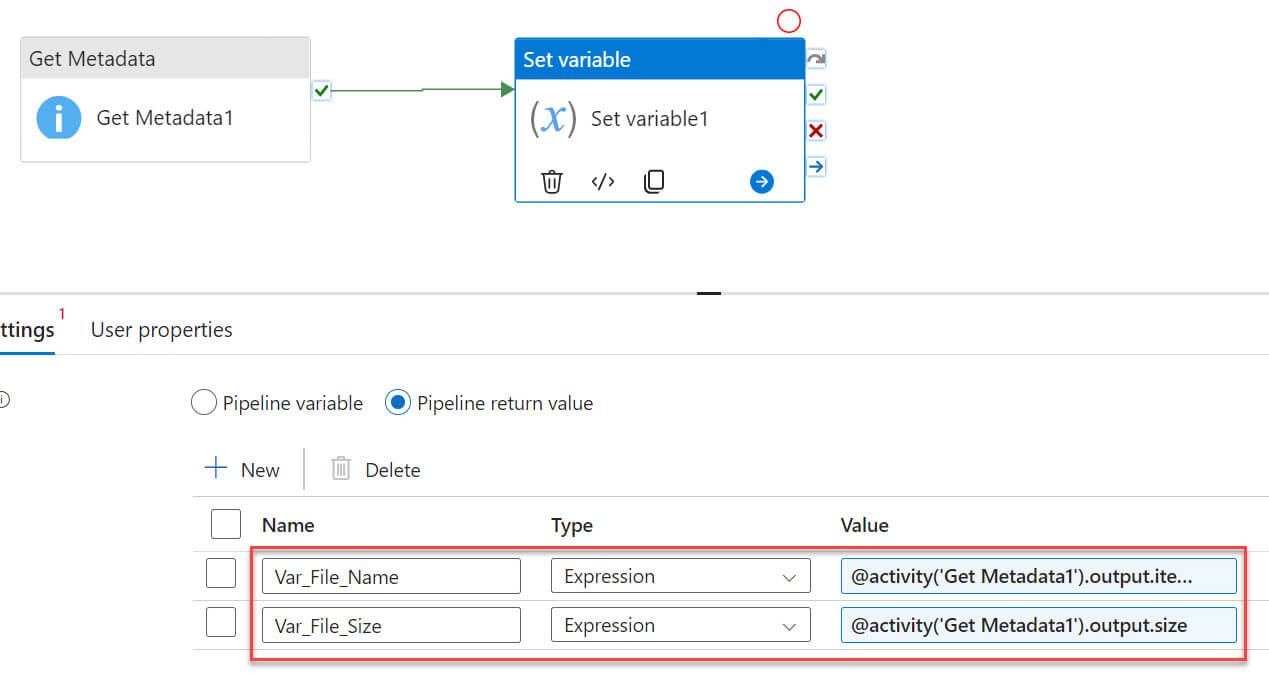This screenshot has width=1269, height=675.
Task: Select the red failure output connector
Action: pos(816,131)
